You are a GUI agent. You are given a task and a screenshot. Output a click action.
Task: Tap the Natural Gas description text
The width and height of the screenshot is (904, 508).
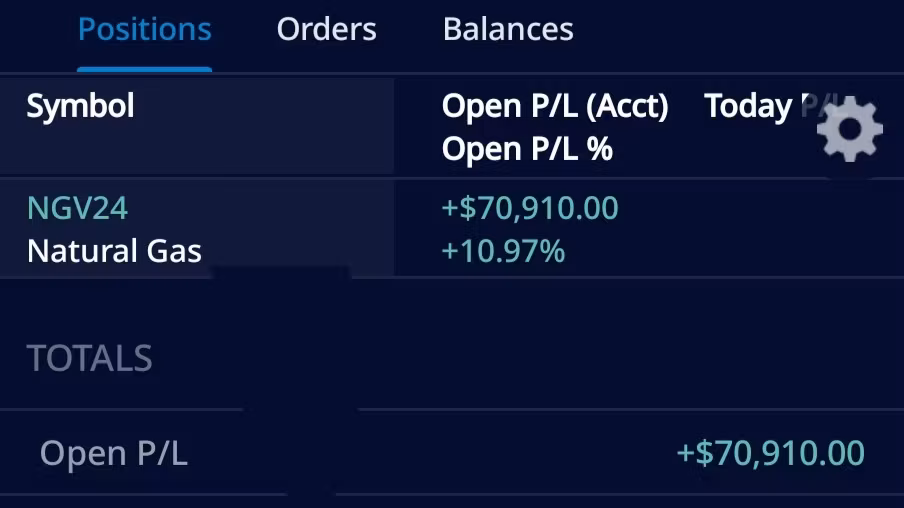pyautogui.click(x=114, y=251)
